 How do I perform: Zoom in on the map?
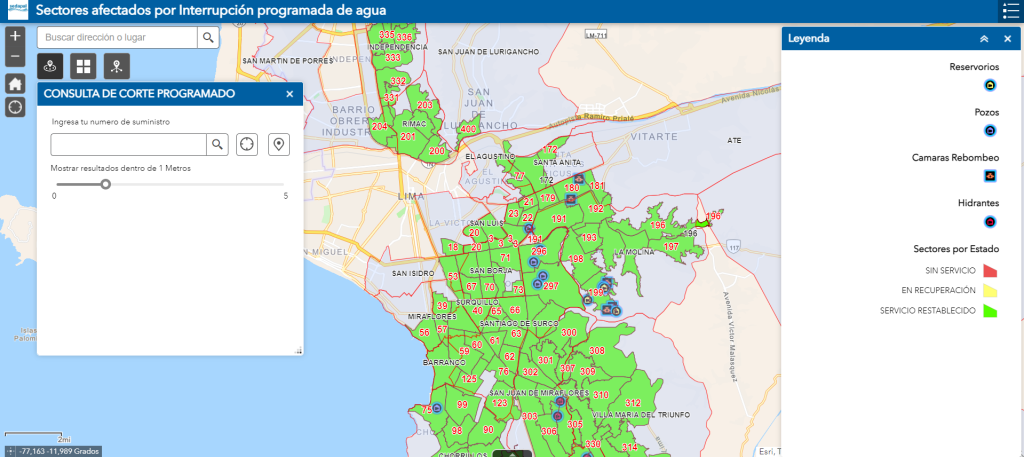click(15, 35)
